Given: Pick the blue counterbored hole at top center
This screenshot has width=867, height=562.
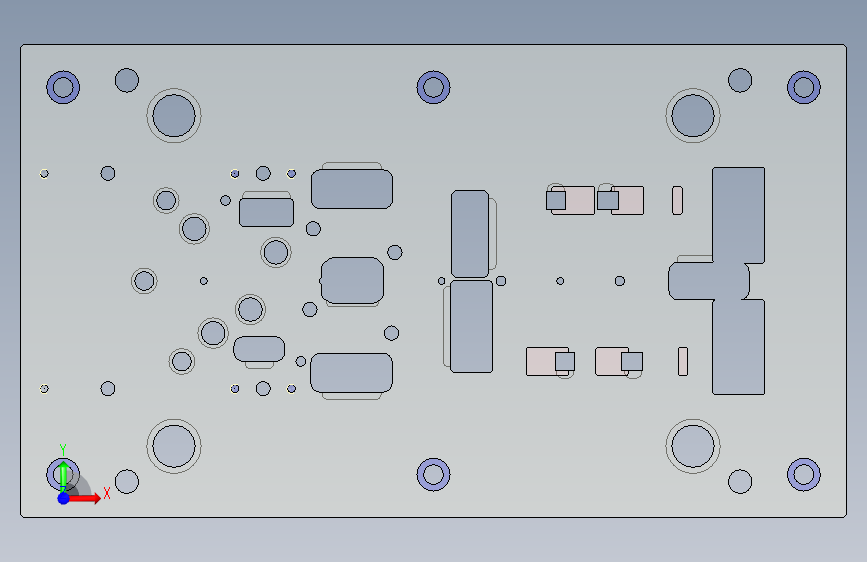Looking at the screenshot, I should tap(434, 87).
